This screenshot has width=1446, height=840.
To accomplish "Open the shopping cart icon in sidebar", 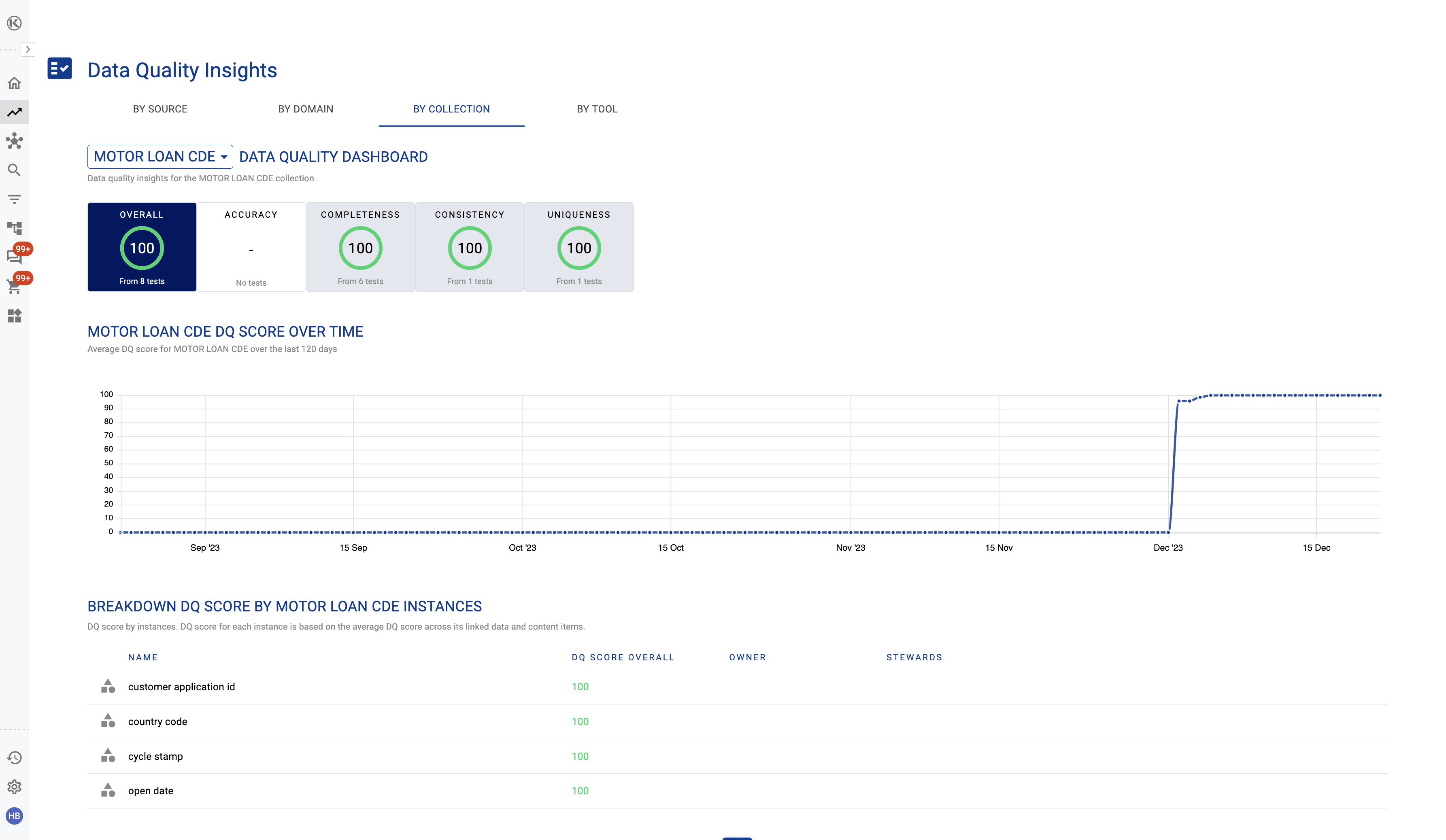I will [x=14, y=287].
